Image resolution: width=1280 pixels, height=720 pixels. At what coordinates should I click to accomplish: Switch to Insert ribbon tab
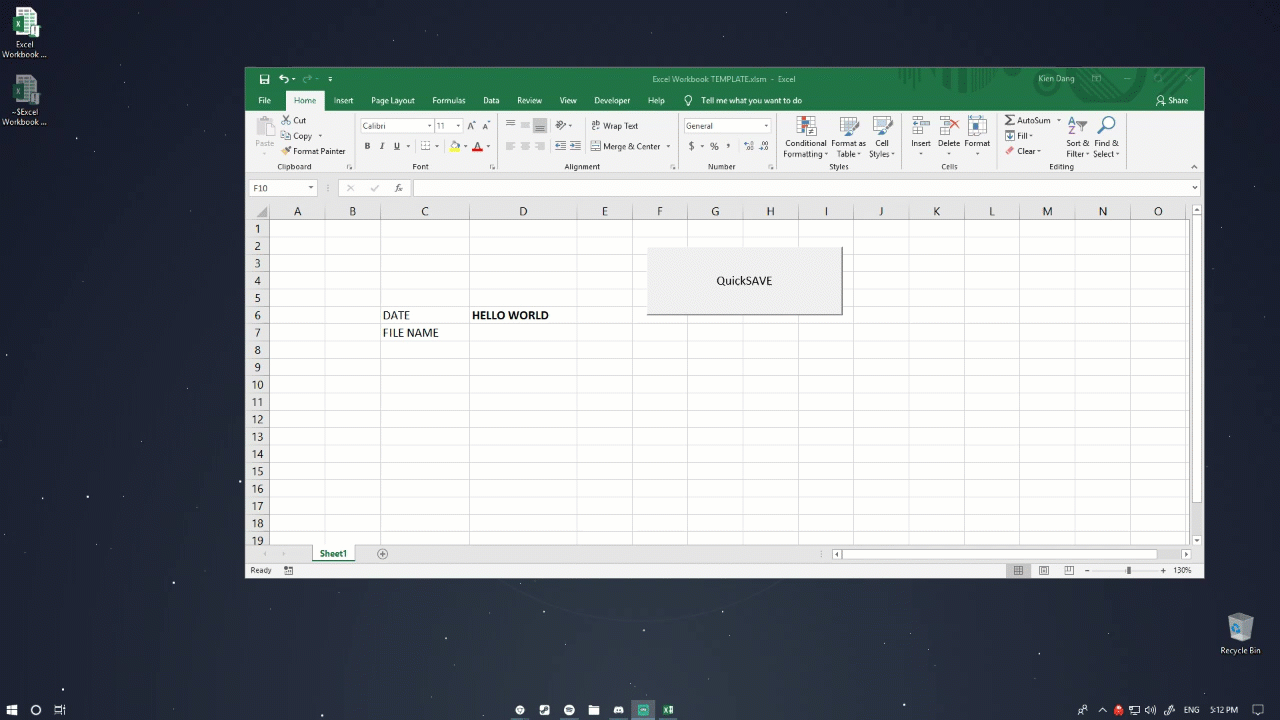tap(343, 100)
